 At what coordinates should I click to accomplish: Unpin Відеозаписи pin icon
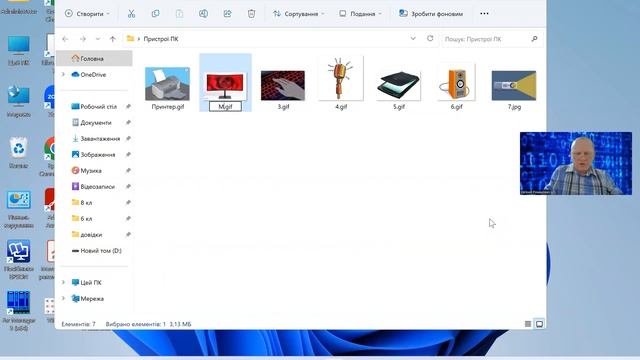(x=128, y=187)
